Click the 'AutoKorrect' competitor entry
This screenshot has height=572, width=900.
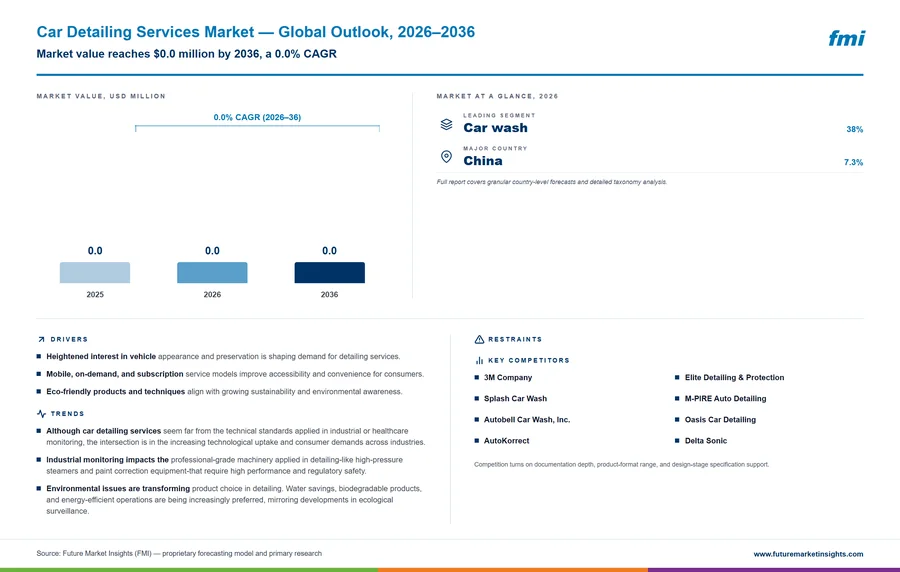[506, 441]
